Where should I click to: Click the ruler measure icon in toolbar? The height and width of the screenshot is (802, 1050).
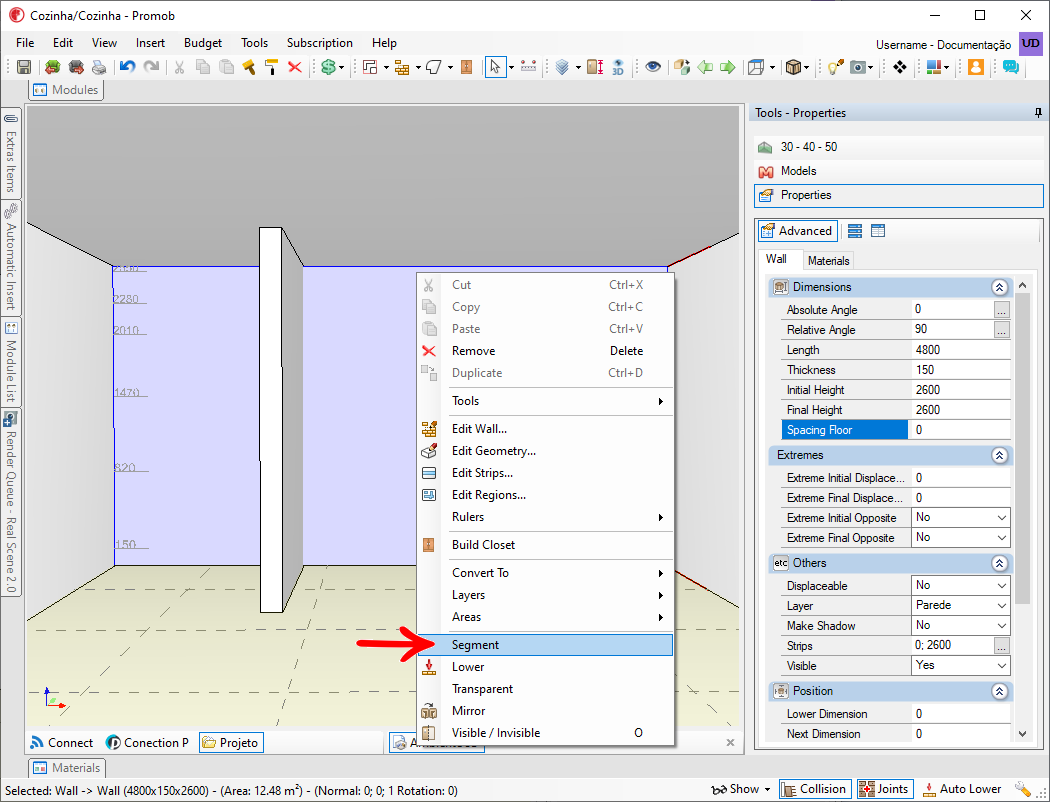click(x=528, y=66)
